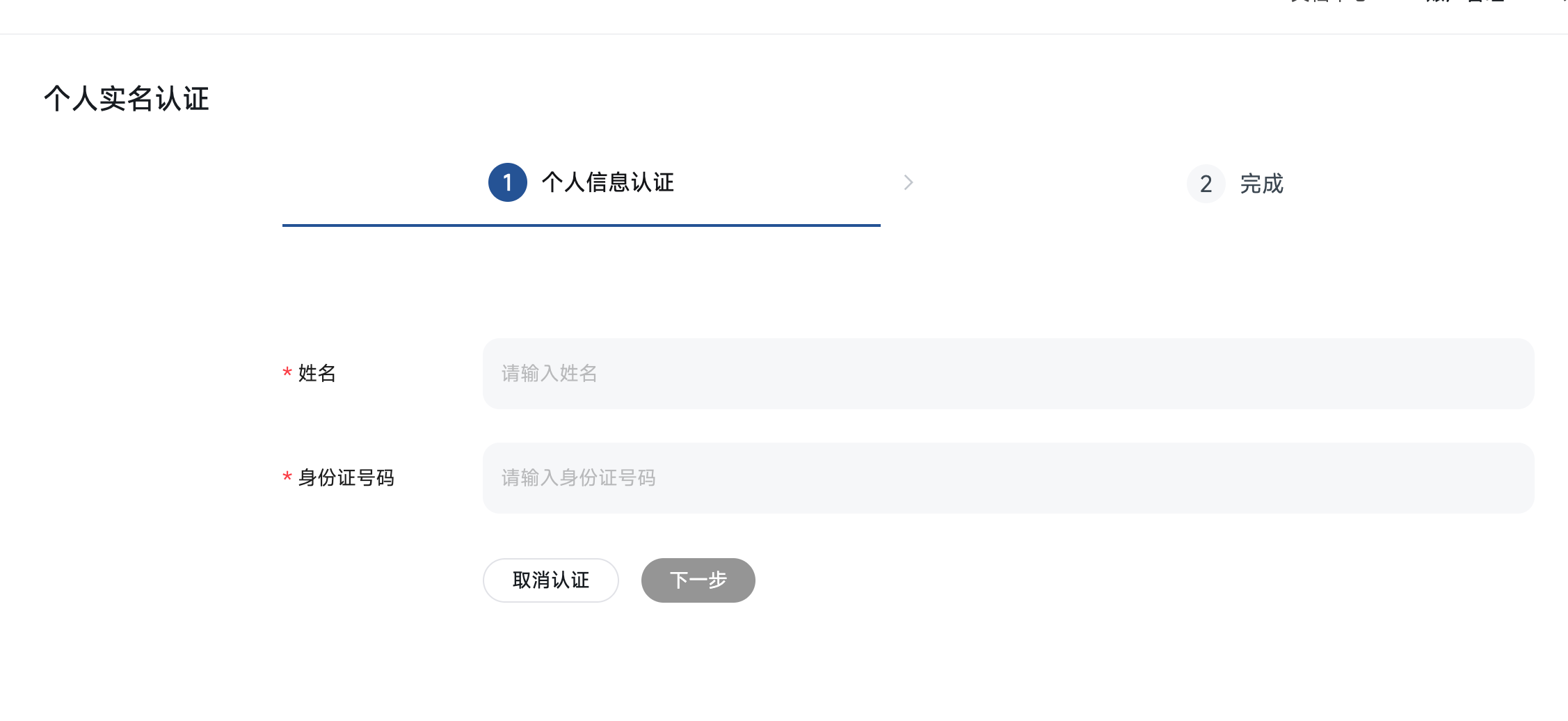The image size is (1568, 721).
Task: Click the 身份证号码 form label
Action: coord(345,478)
